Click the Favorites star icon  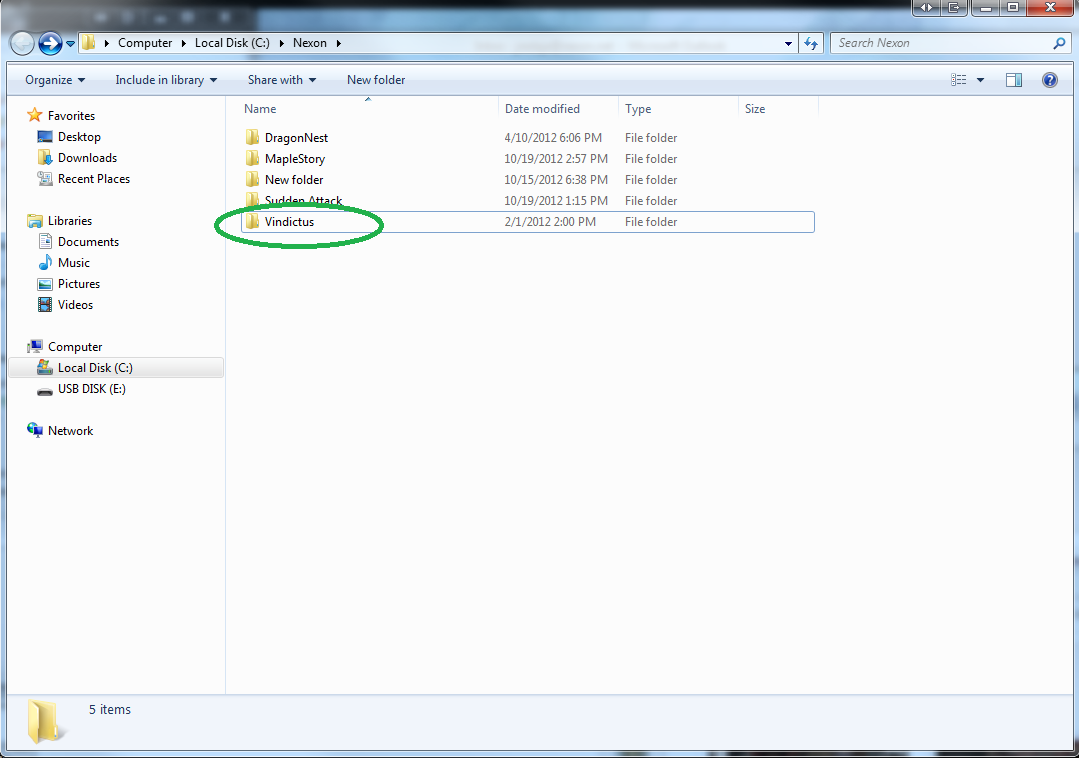34,115
